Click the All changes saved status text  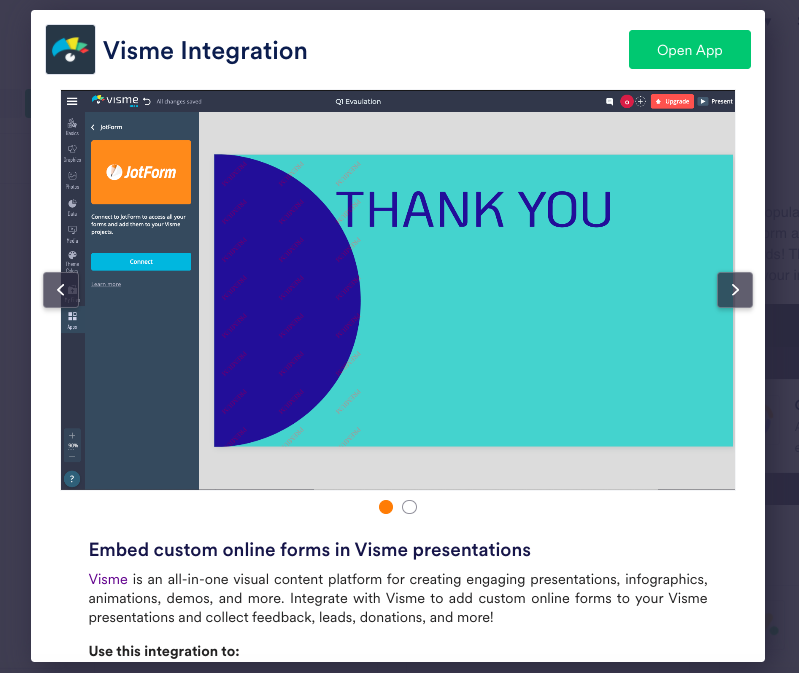[179, 102]
